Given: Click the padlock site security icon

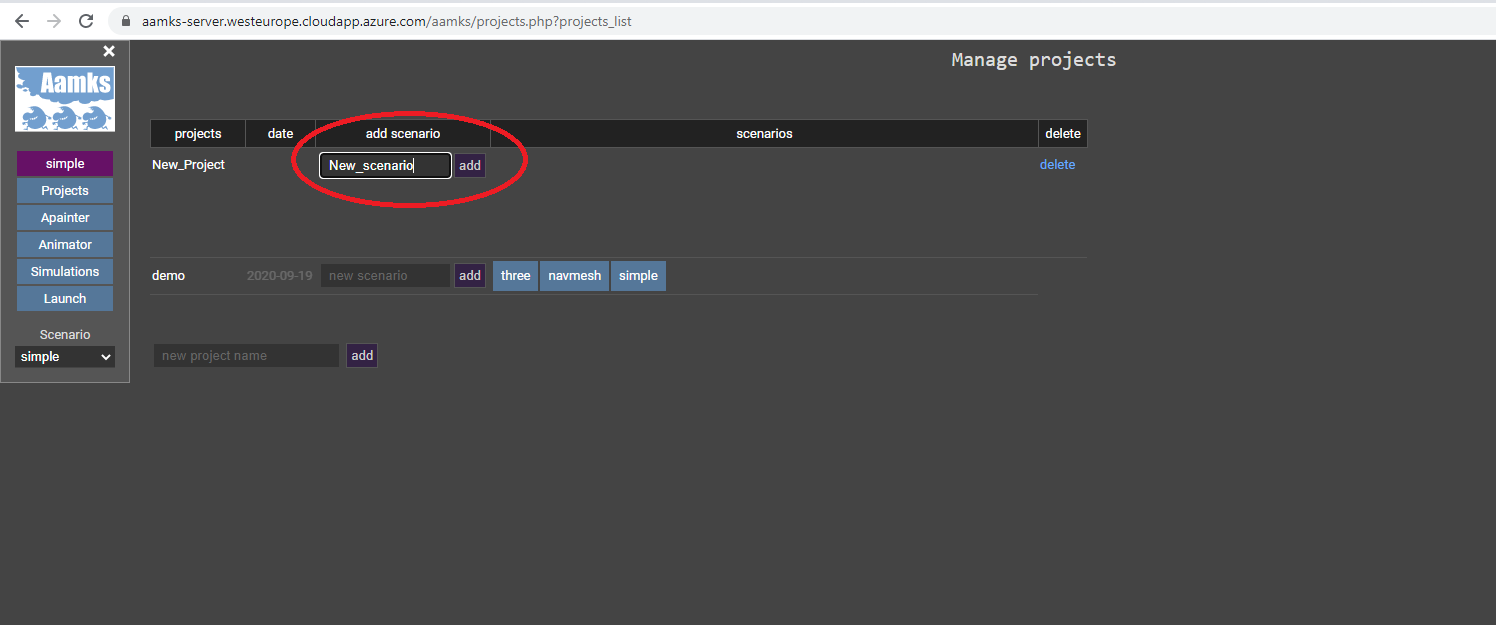Looking at the screenshot, I should (125, 21).
